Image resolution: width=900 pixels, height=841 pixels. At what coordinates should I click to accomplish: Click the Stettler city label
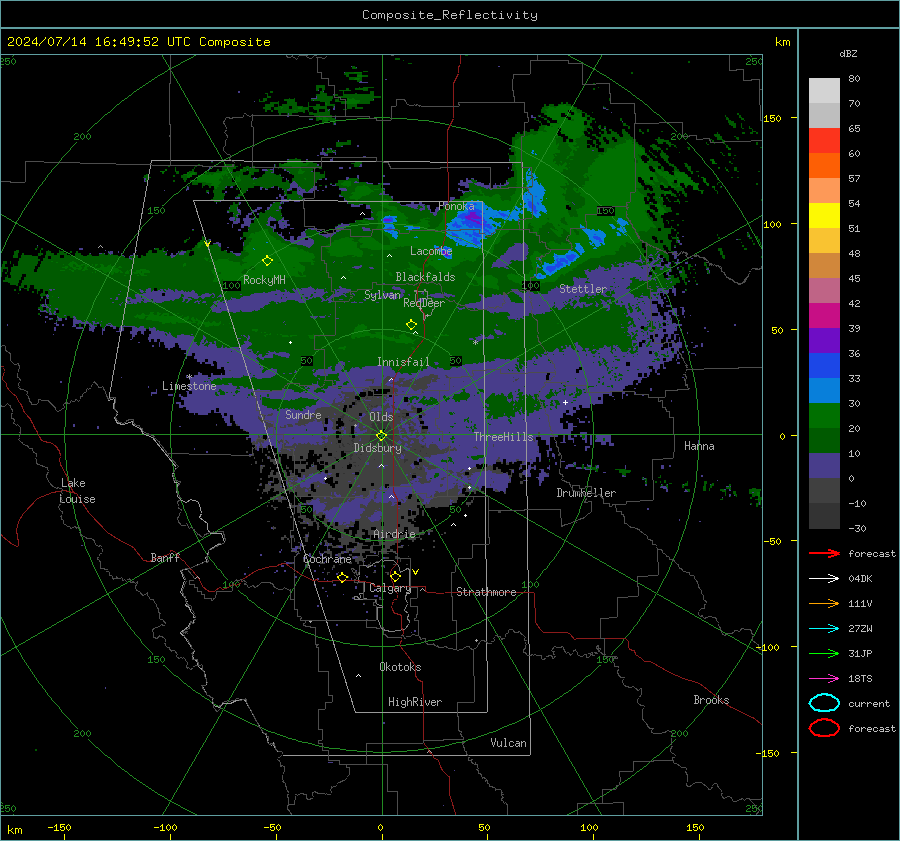click(583, 289)
